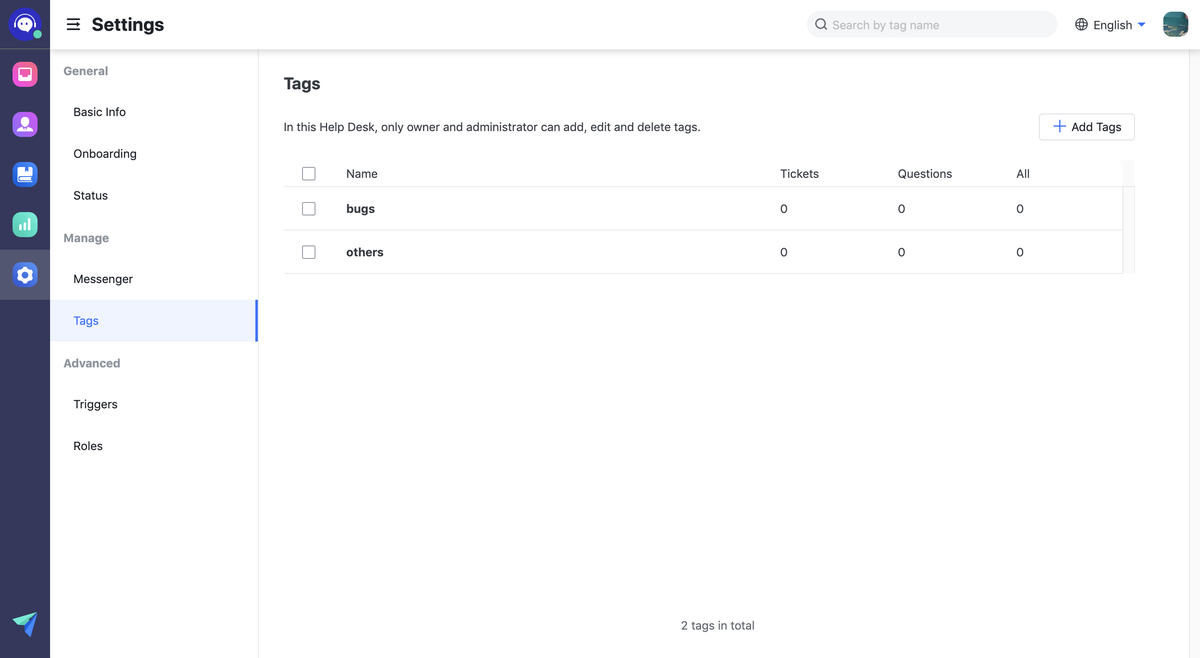Select the others tag checkbox

pos(308,252)
